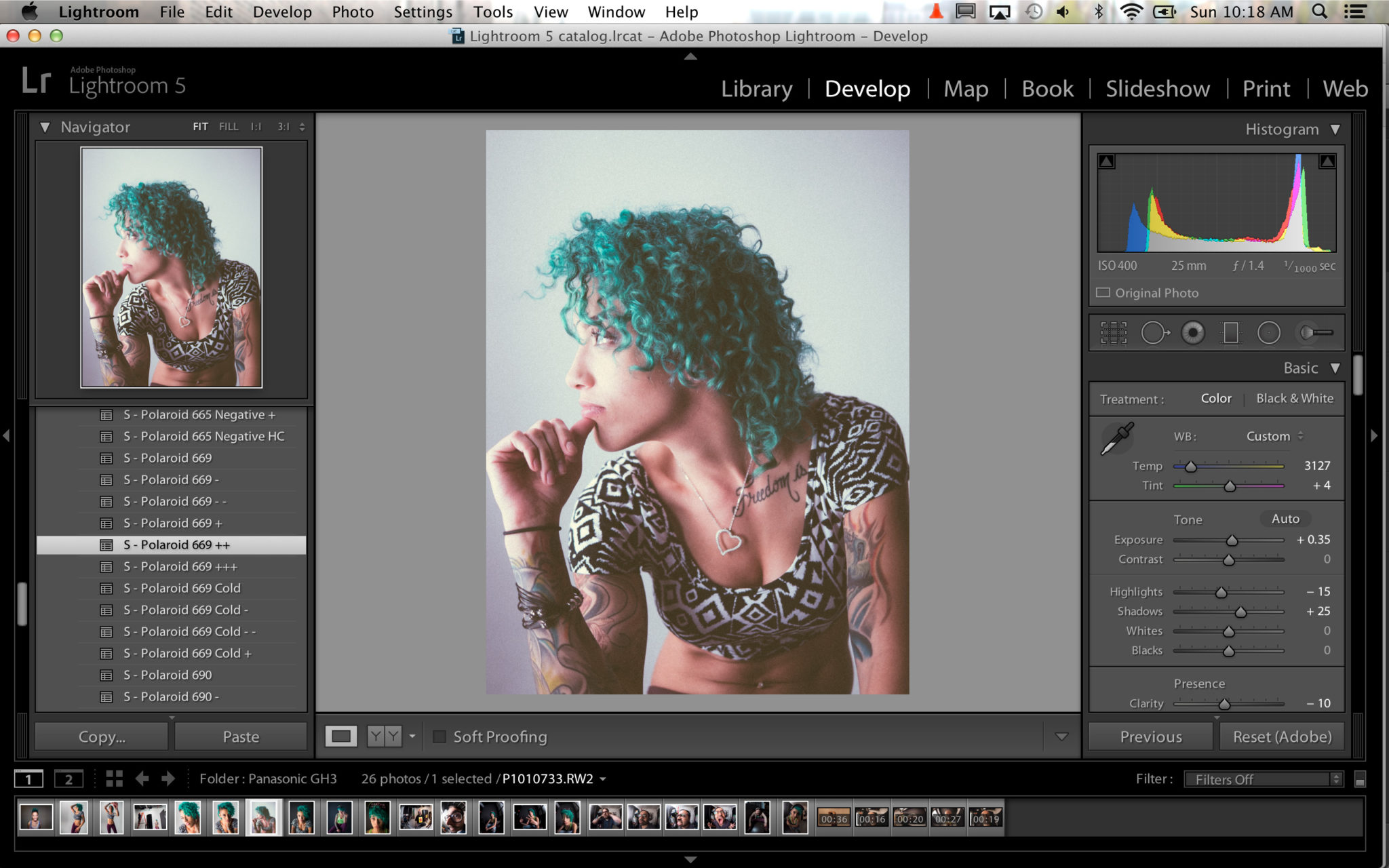1389x868 pixels.
Task: Select the Graduated Filter tool
Action: coord(1232,332)
